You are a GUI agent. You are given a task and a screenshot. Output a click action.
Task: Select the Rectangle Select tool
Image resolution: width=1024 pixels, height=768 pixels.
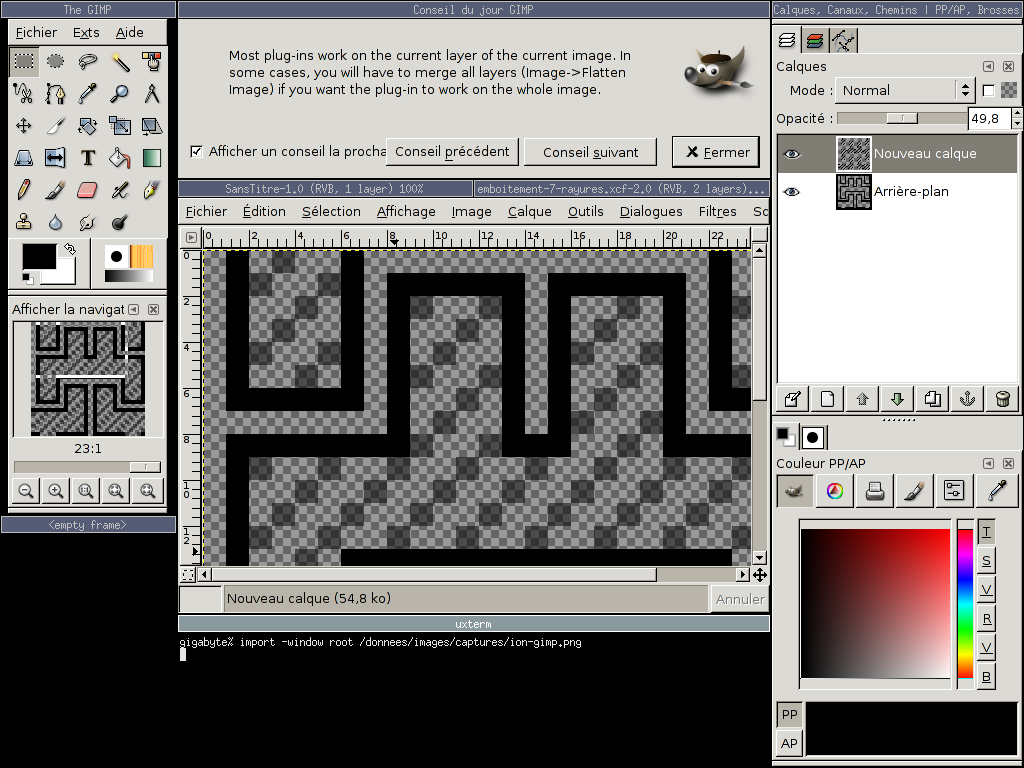(24, 61)
